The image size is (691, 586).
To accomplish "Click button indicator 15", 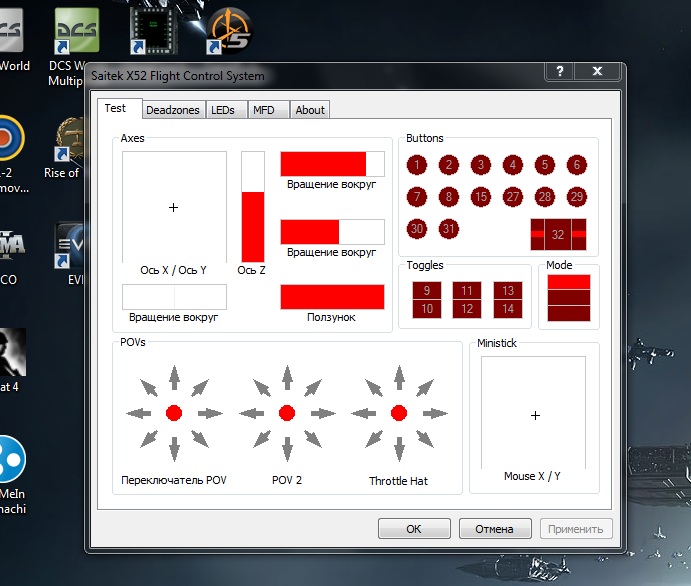I will 481,197.
